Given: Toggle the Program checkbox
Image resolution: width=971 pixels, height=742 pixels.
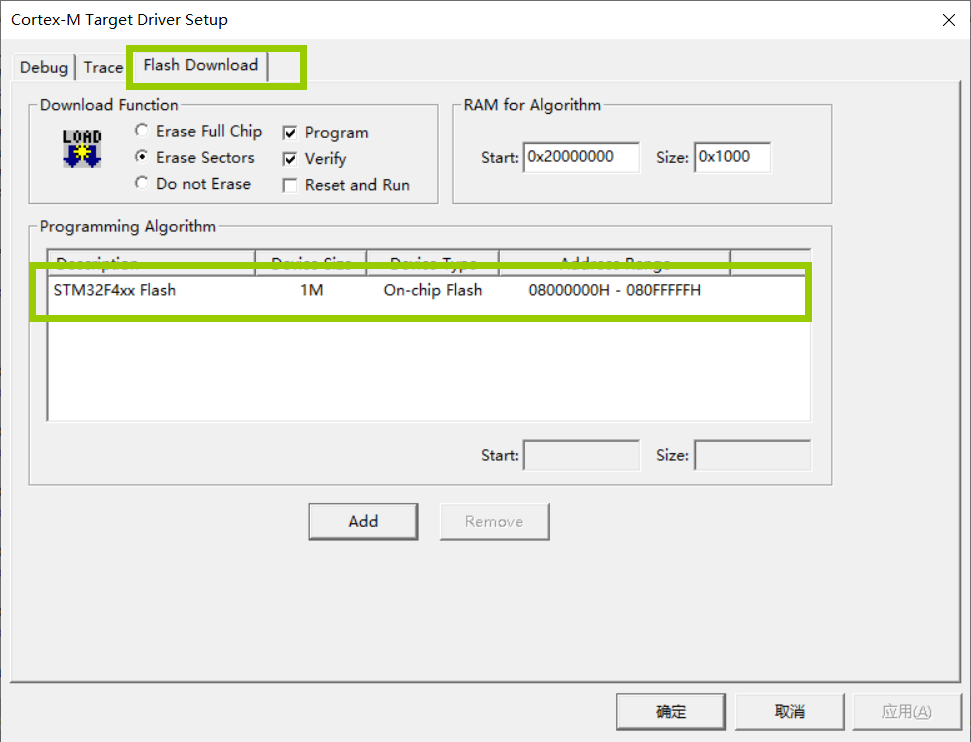Looking at the screenshot, I should [290, 133].
